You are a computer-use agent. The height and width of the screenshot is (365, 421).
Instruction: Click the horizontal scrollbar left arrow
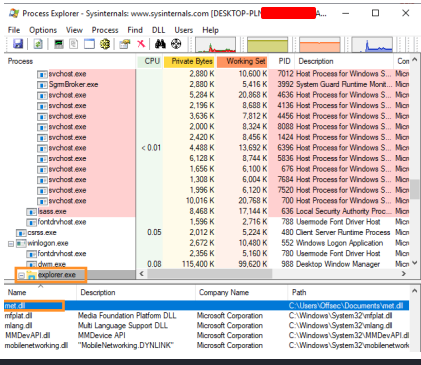(142, 274)
